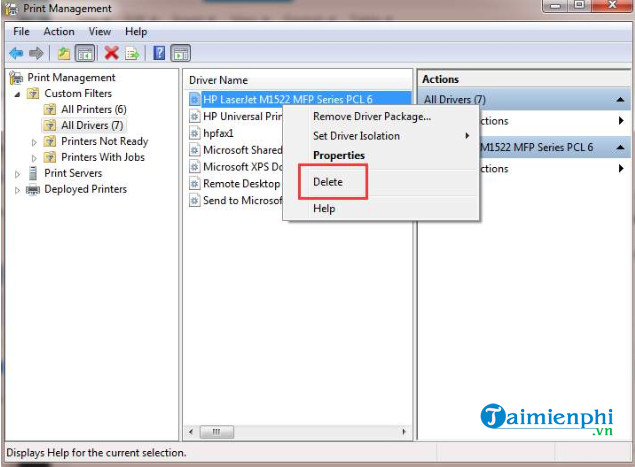Click the Up one level folder icon

tap(64, 53)
